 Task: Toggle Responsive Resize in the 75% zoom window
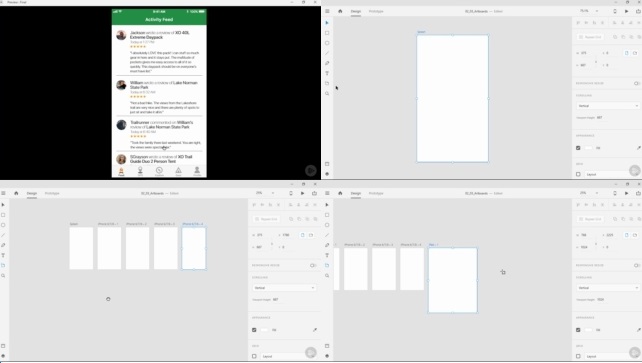637,83
